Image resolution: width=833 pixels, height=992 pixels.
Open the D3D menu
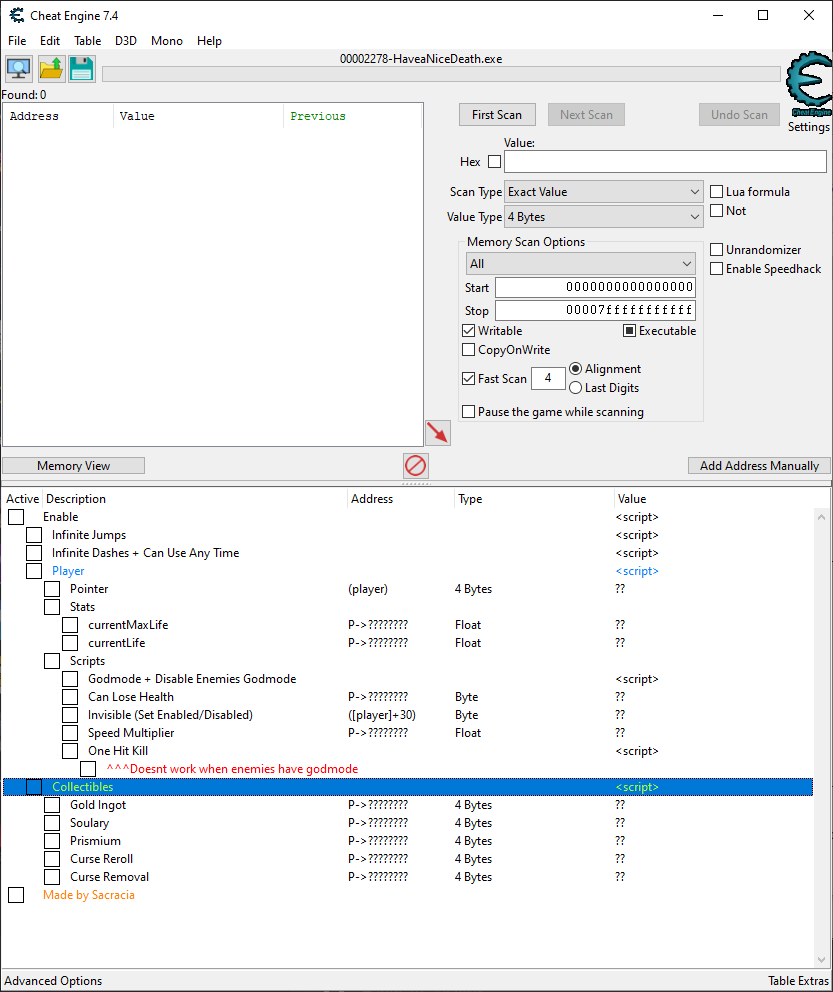125,41
